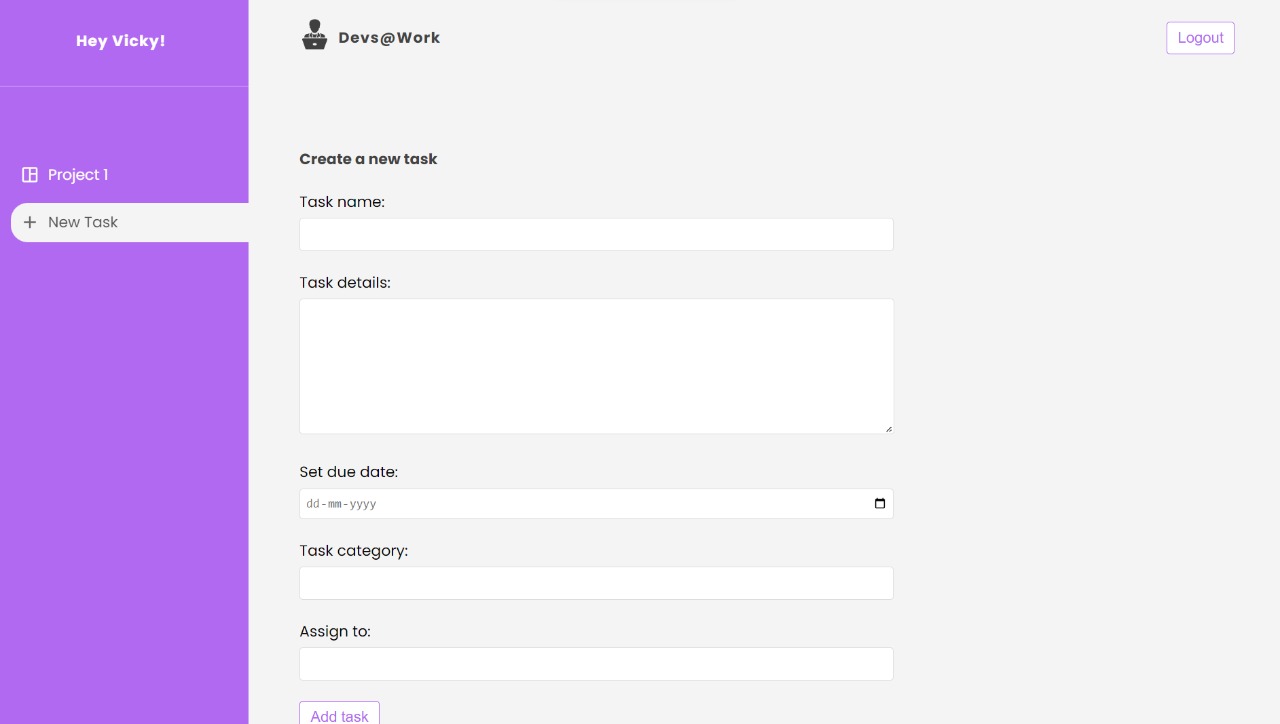Click the textarea resize grip on Task details
Screen dimensions: 1280x724
888,428
